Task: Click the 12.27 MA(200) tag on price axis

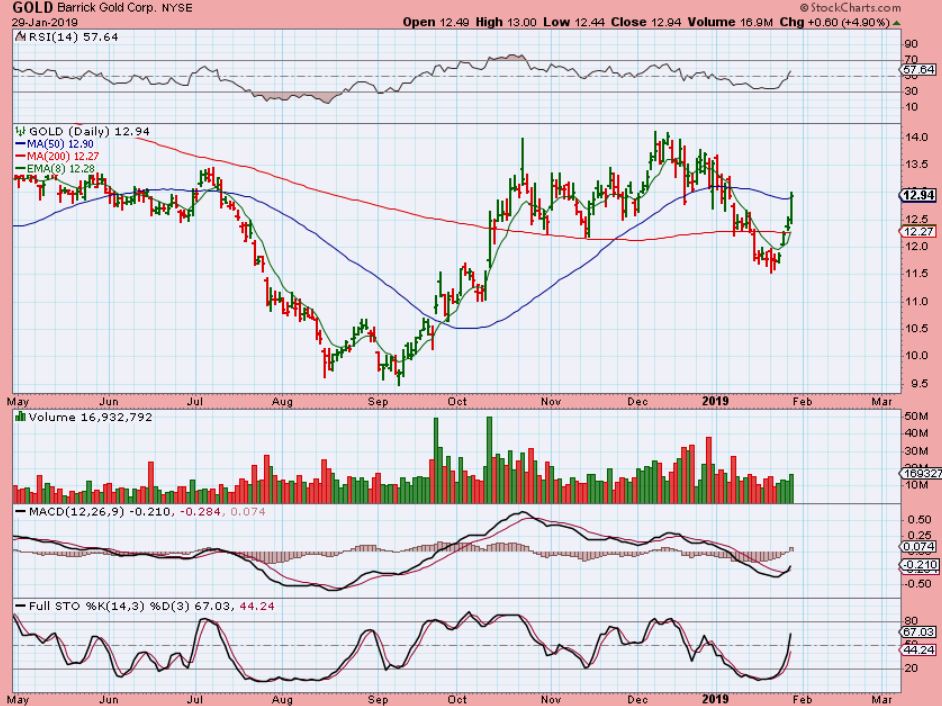Action: (x=917, y=231)
